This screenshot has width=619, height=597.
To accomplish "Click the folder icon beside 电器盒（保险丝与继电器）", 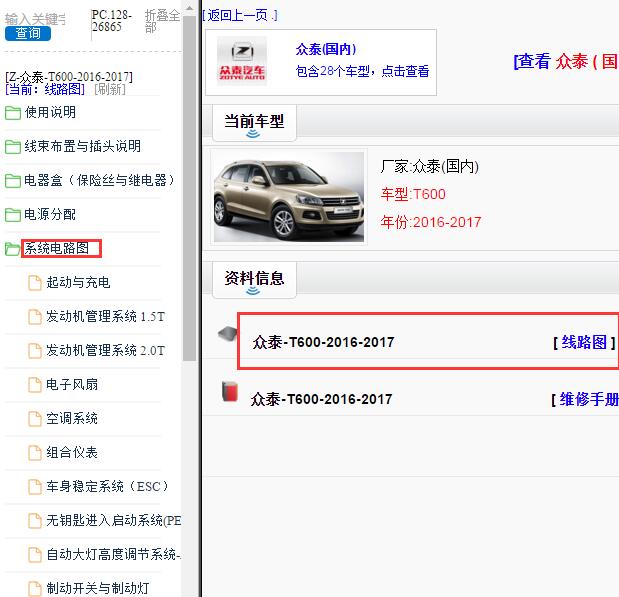I will [x=13, y=180].
